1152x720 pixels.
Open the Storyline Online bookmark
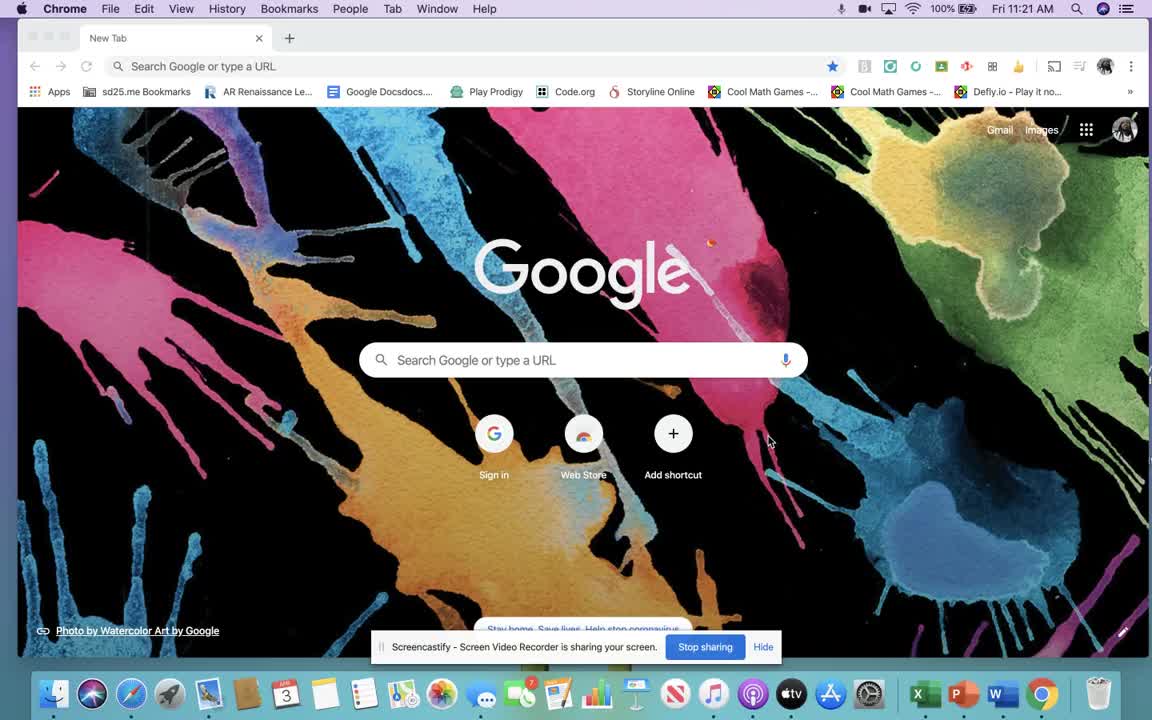pos(652,92)
